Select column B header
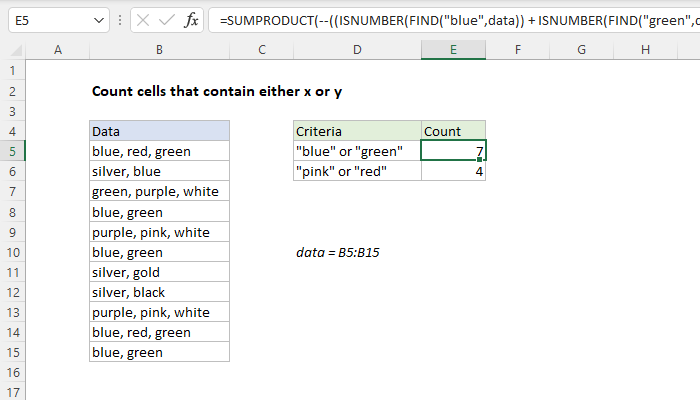Screen dimensions: 700x400 [x=159, y=50]
